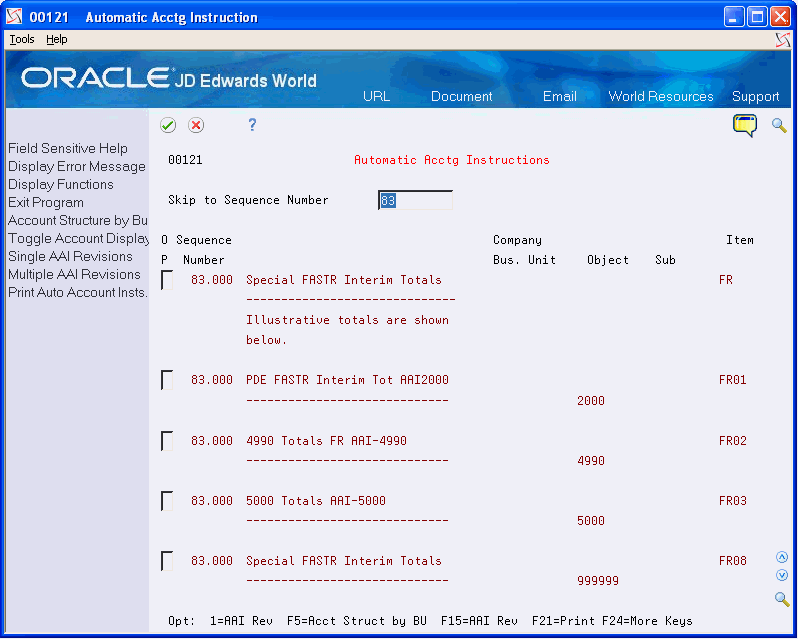This screenshot has width=798, height=639.
Task: Choose Display Functions in sidebar
Action: [x=61, y=184]
